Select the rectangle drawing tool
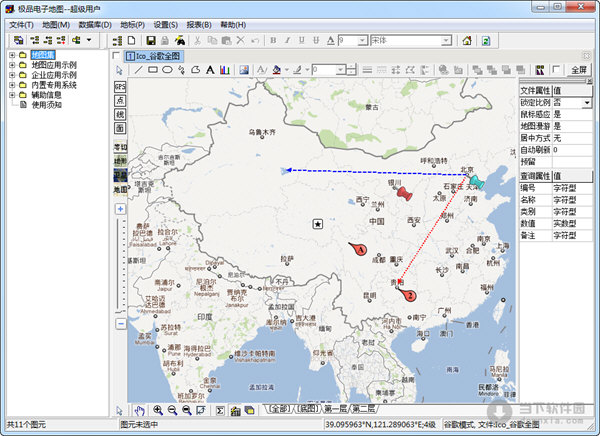Viewport: 600px width, 436px height. (x=153, y=70)
